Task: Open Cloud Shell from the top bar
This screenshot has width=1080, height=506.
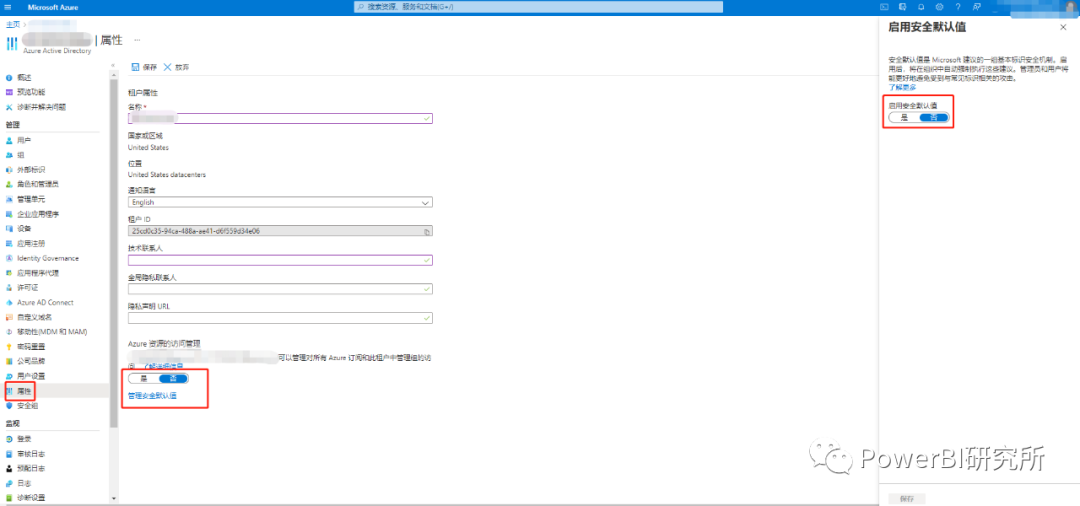Action: tap(884, 7)
